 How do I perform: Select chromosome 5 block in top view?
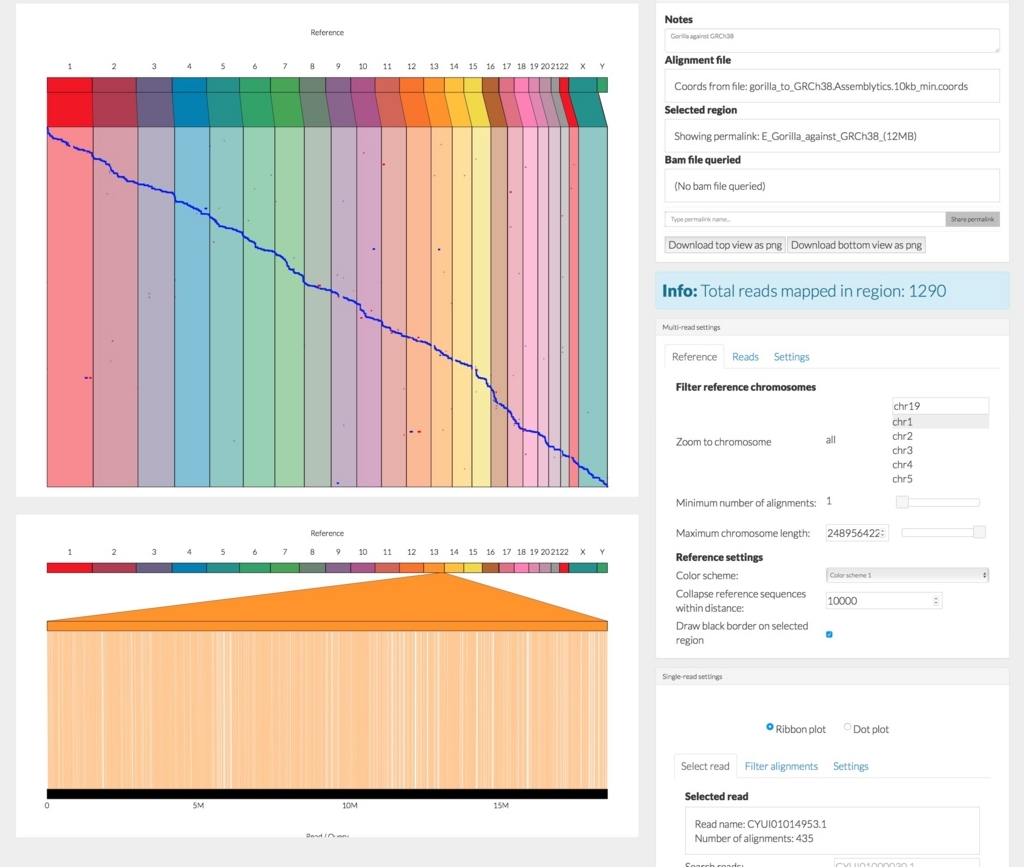click(223, 85)
